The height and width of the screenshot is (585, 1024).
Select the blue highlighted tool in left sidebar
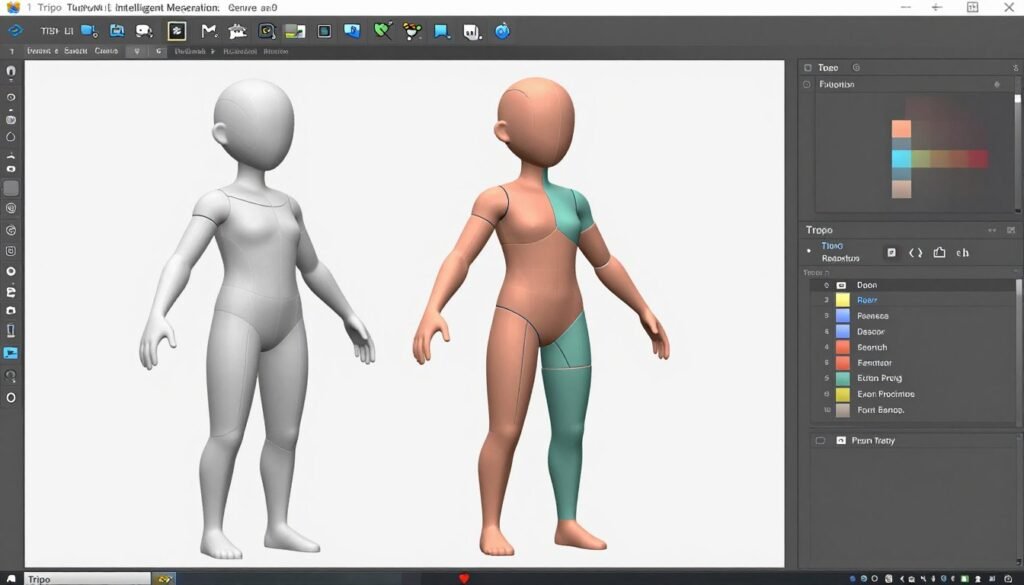point(10,353)
